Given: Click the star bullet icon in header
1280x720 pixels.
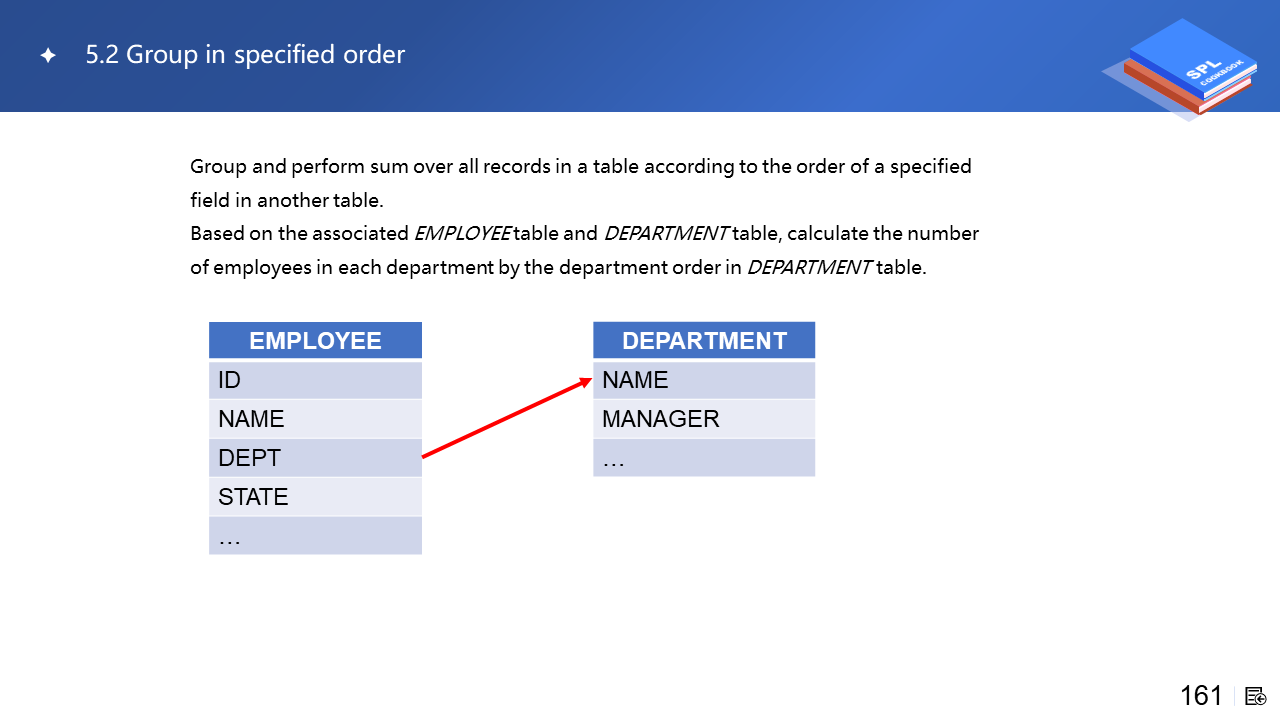Looking at the screenshot, I should pyautogui.click(x=47, y=56).
